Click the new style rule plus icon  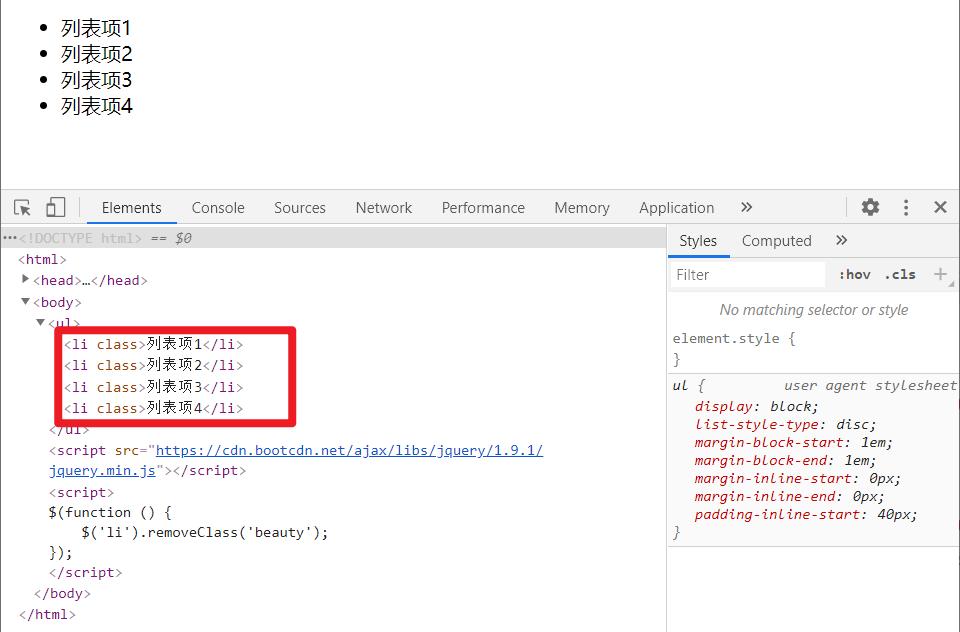(940, 274)
